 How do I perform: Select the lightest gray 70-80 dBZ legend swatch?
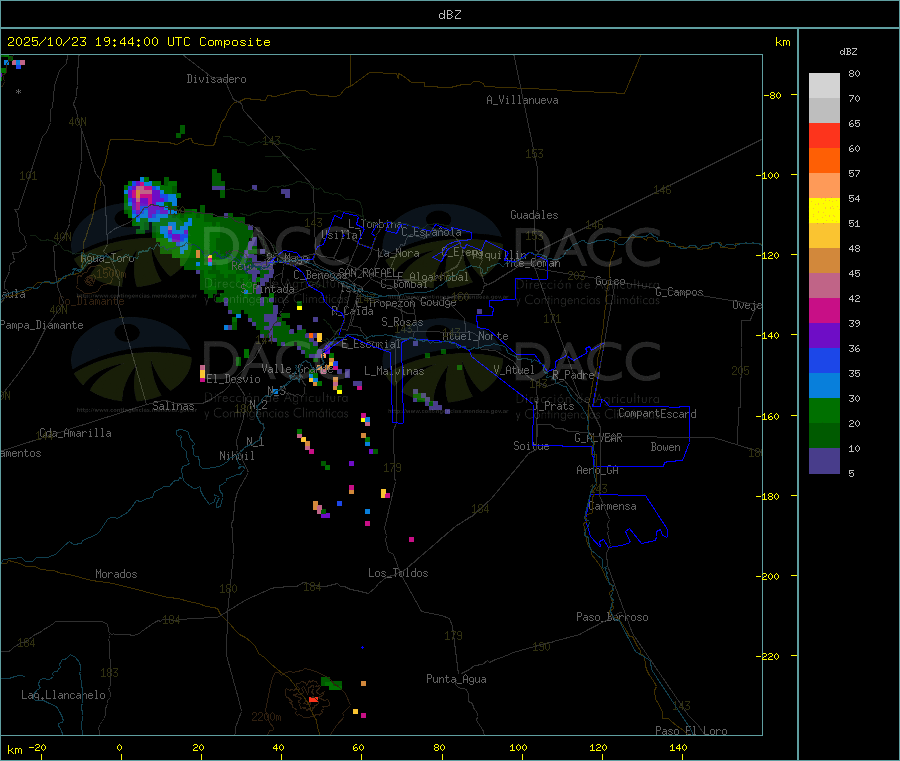(824, 86)
